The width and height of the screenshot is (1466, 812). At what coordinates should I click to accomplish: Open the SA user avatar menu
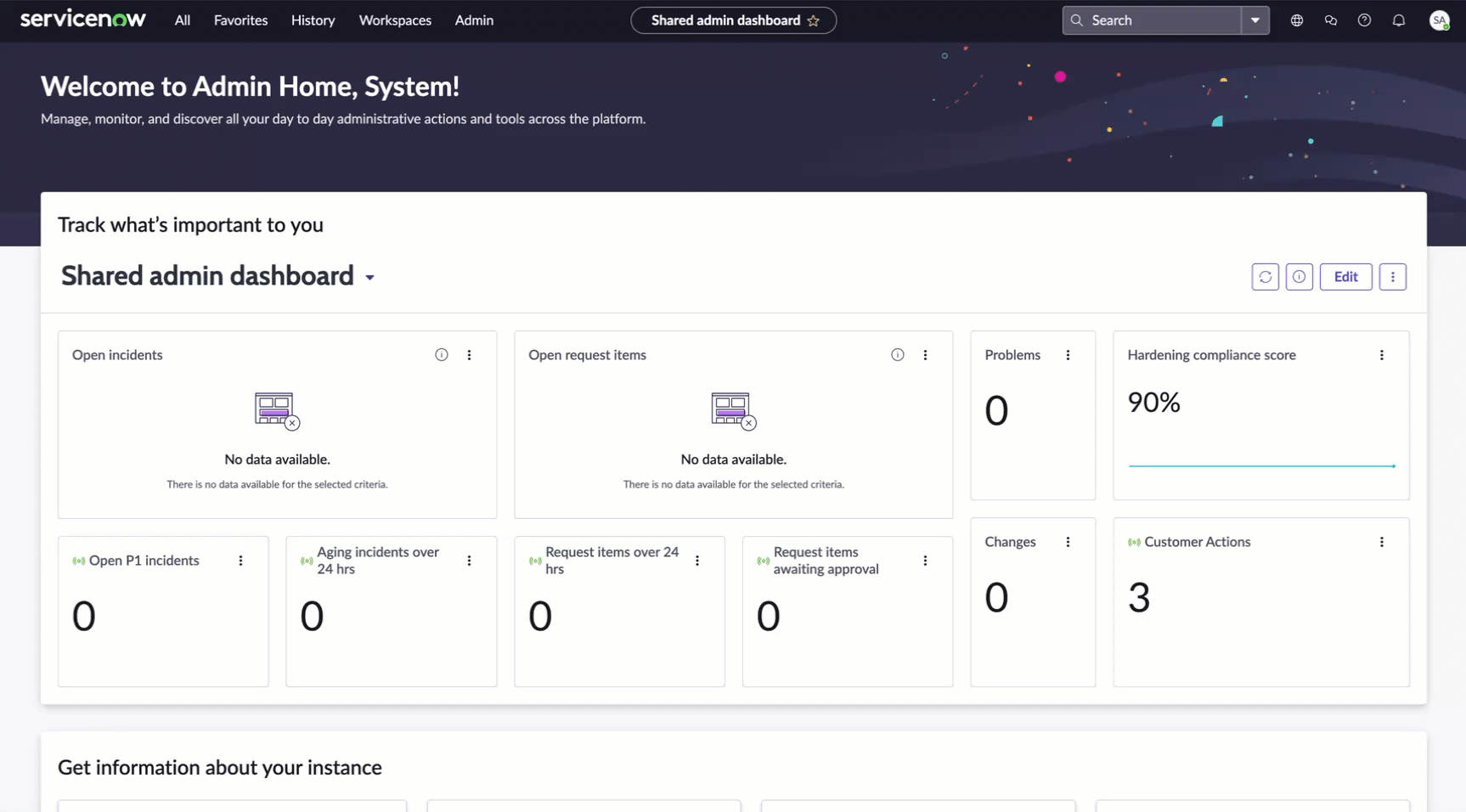[x=1440, y=20]
